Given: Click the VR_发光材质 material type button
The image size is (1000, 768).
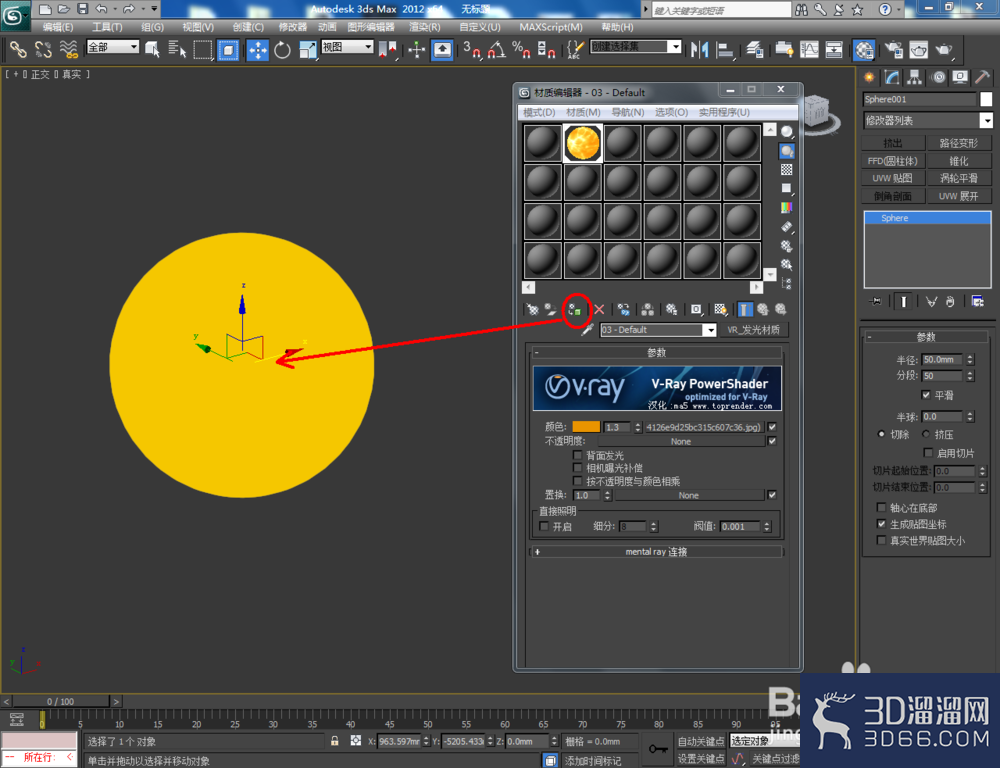Looking at the screenshot, I should 754,330.
